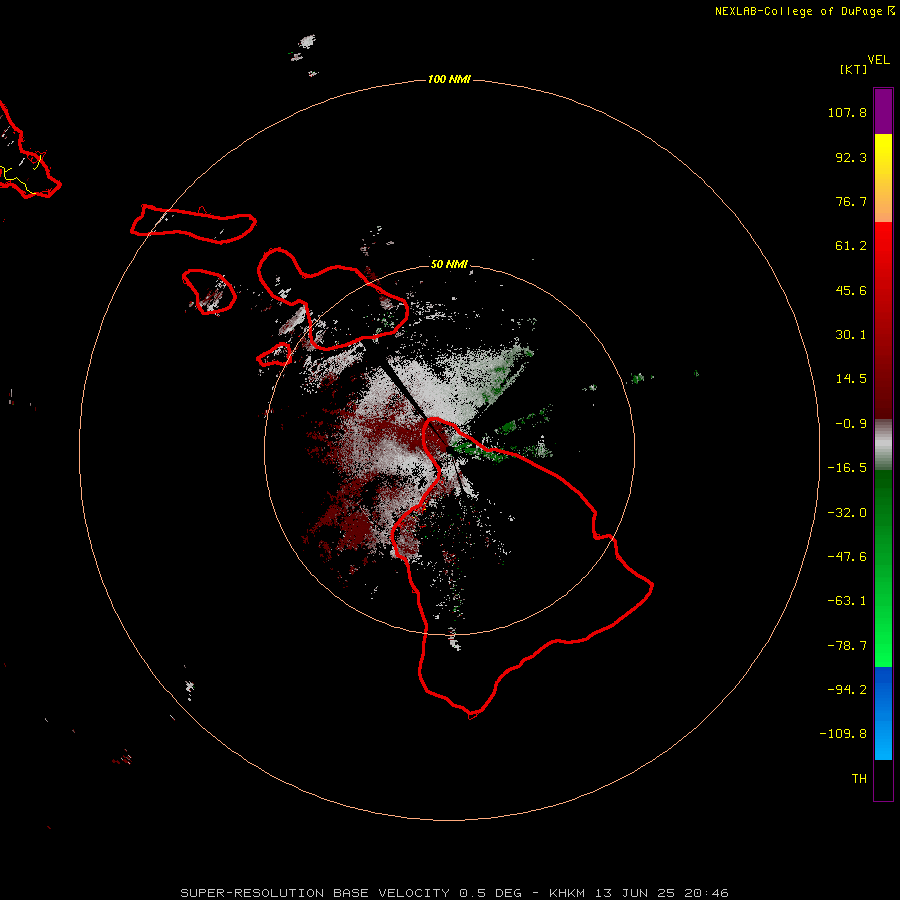This screenshot has height=900, width=900.
Task: Click the blue segment of the color bar
Action: [x=883, y=713]
